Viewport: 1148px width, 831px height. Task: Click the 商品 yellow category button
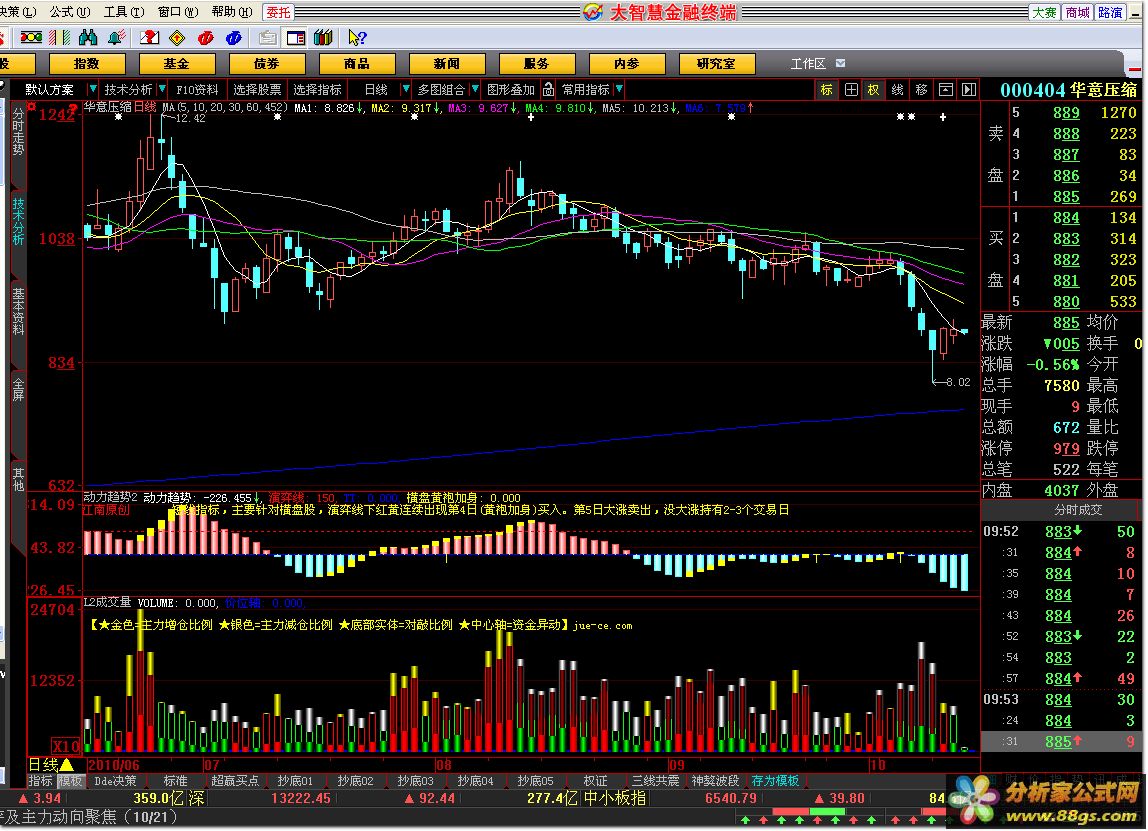coord(357,64)
